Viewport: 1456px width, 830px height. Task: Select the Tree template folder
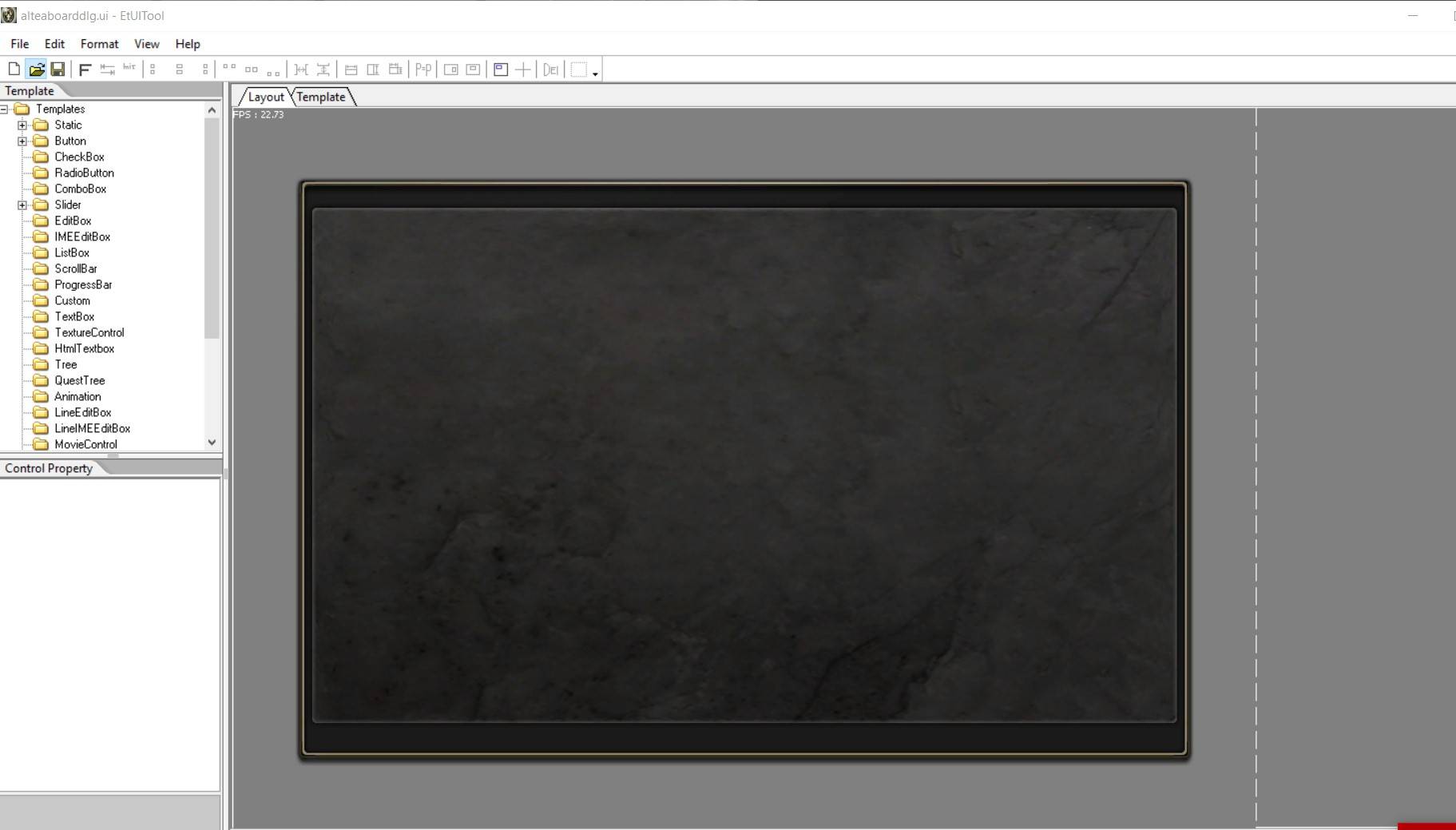[65, 364]
